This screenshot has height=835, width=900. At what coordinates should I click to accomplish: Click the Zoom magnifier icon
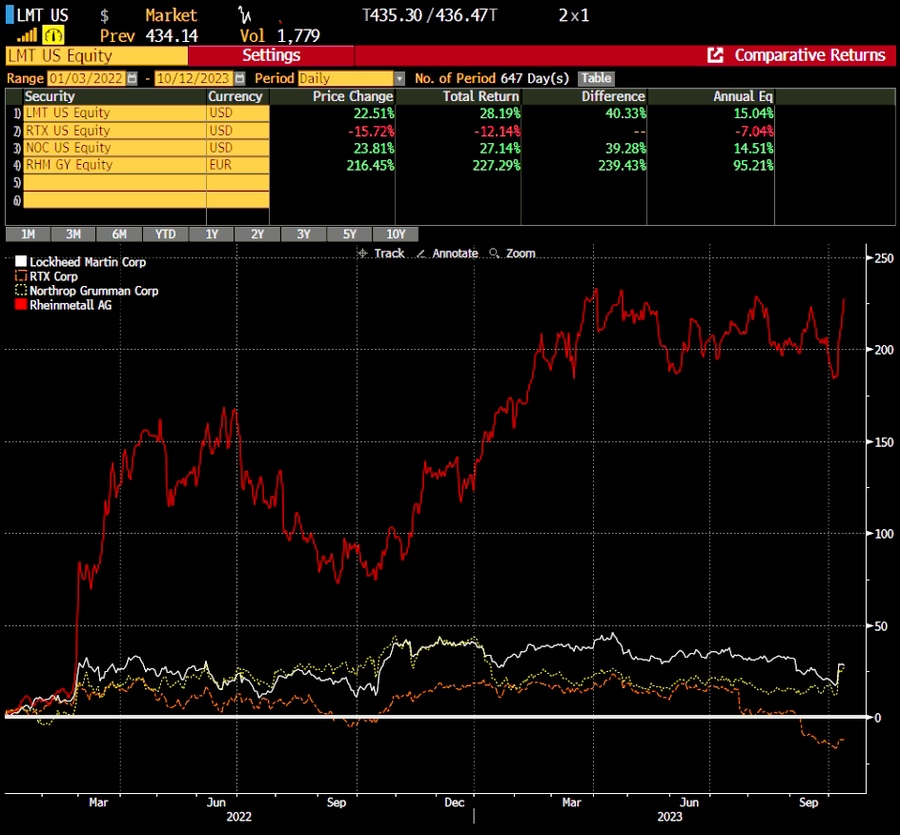494,253
